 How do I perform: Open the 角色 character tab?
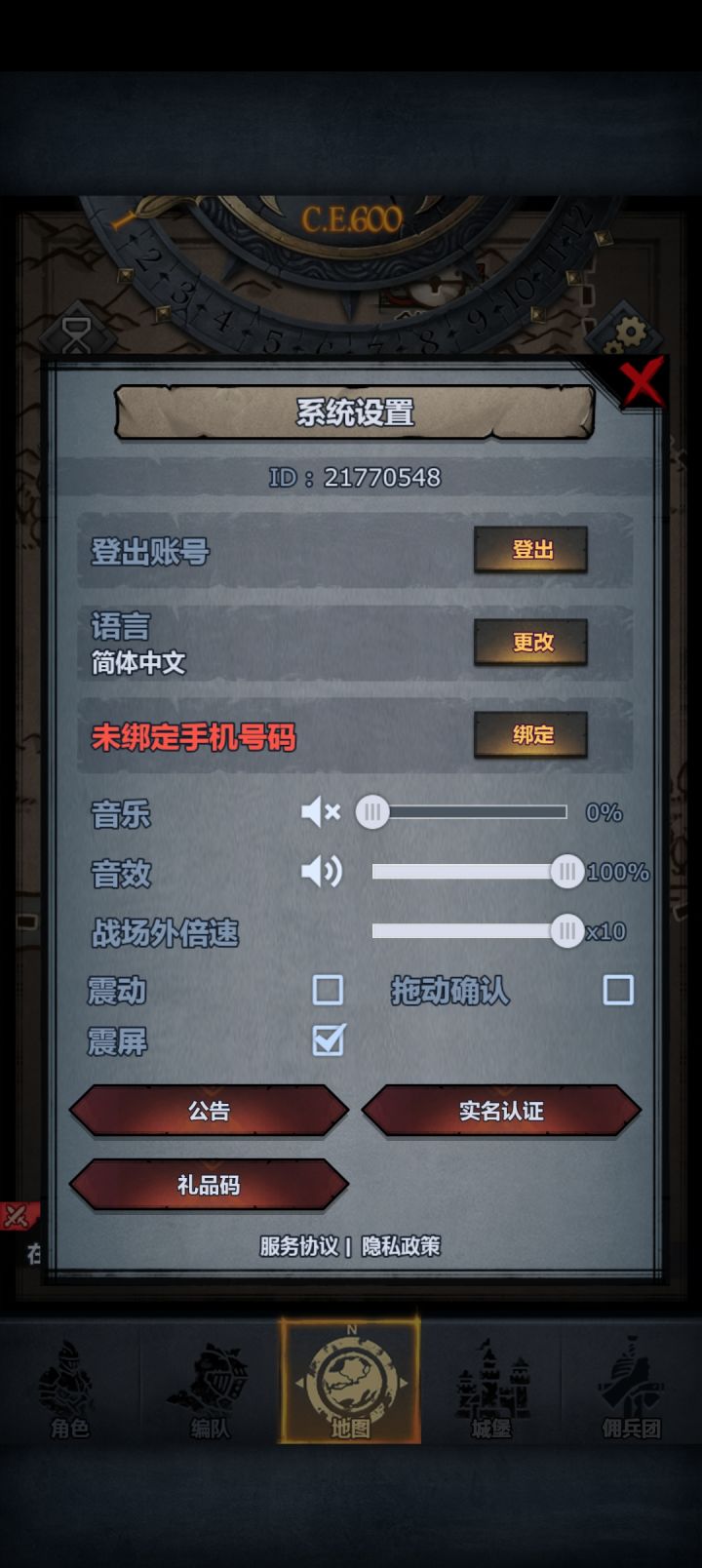(69, 1389)
